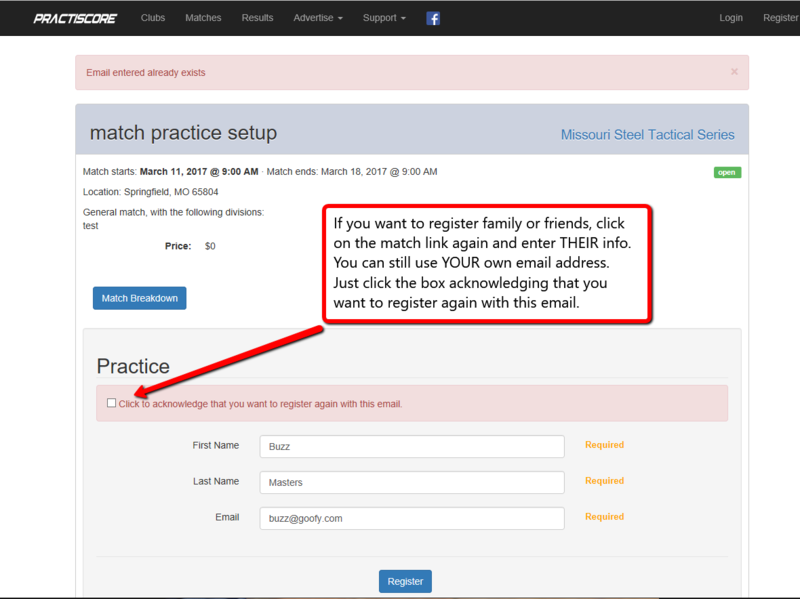Go to the Matches page
The image size is (800, 599).
click(203, 18)
